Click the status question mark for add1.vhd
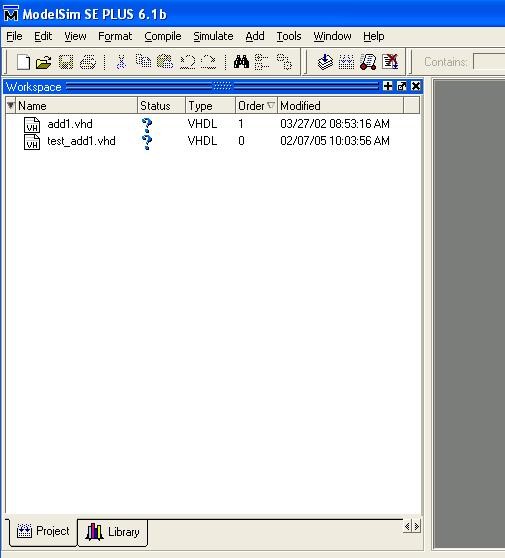Image resolution: width=505 pixels, height=558 pixels. pyautogui.click(x=147, y=125)
